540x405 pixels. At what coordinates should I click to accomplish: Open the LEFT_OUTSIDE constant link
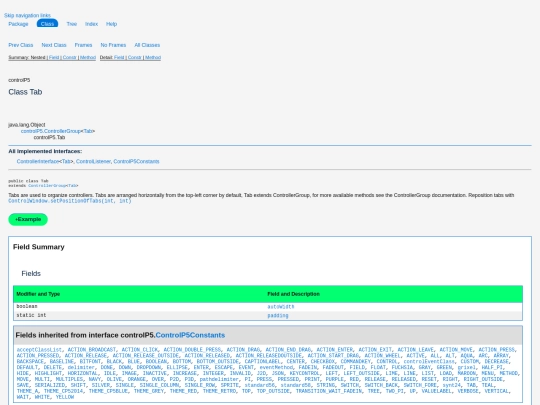point(361,373)
